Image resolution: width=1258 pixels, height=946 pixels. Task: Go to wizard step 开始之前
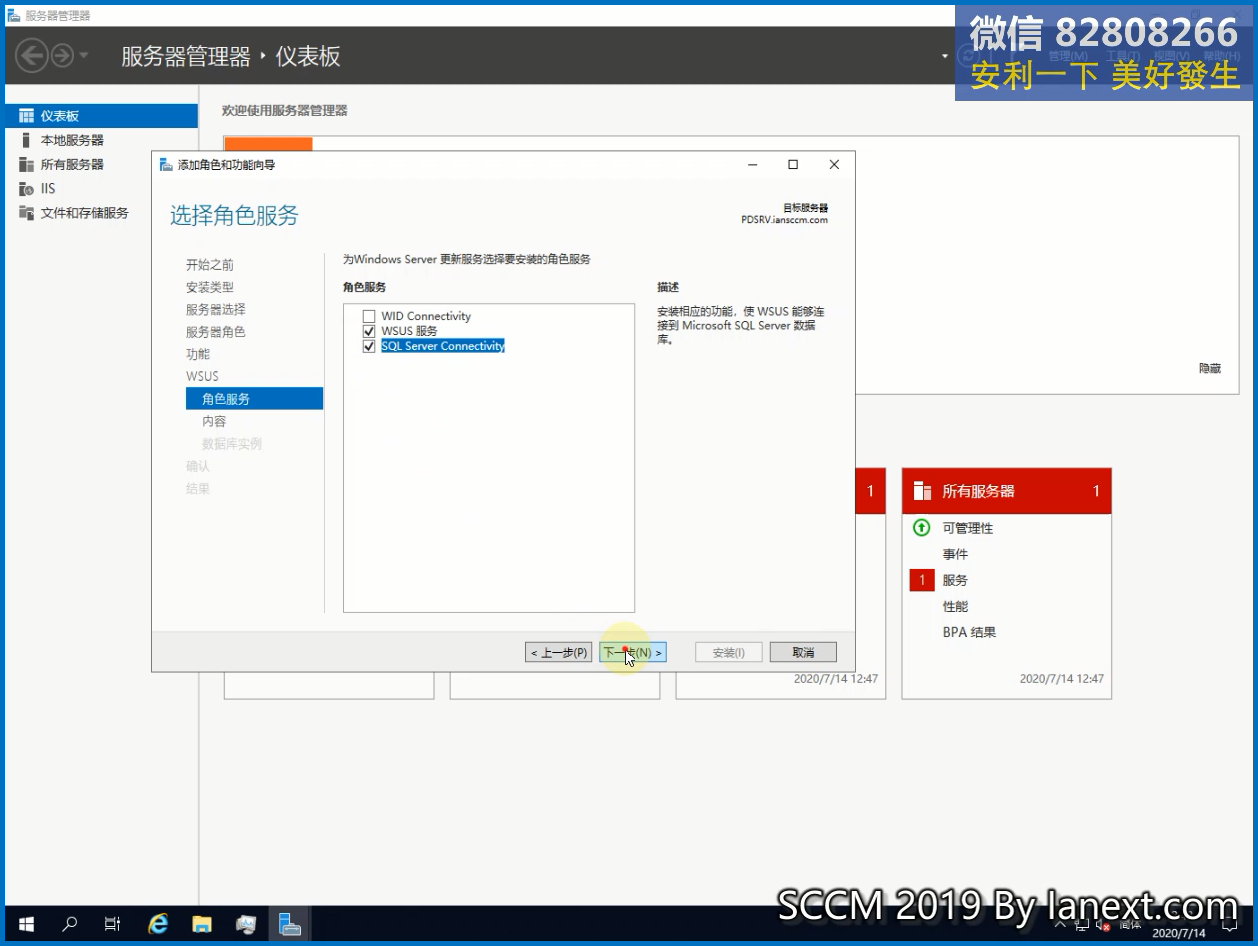click(x=210, y=265)
